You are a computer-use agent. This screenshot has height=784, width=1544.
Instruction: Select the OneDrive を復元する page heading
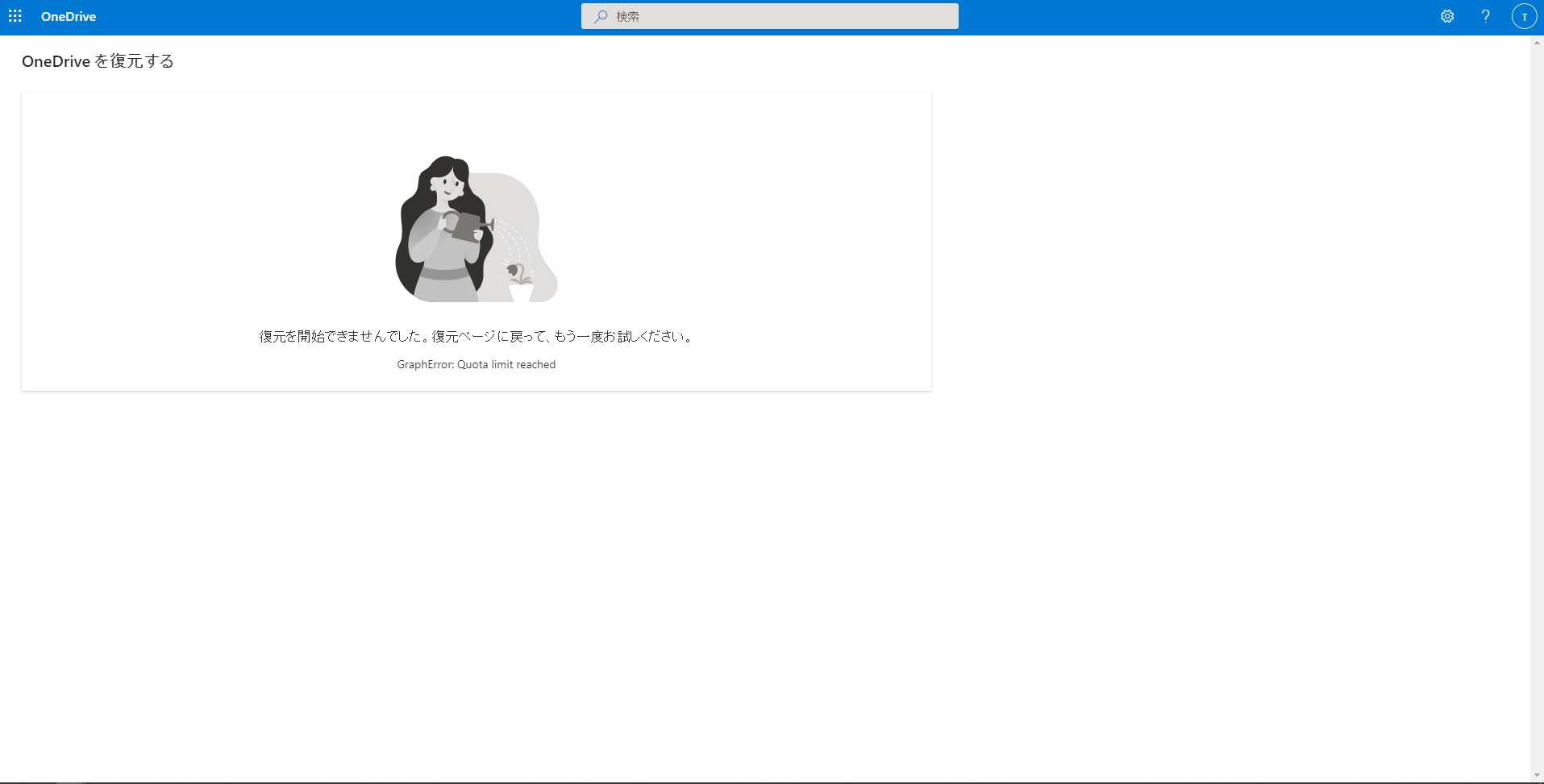pos(97,61)
